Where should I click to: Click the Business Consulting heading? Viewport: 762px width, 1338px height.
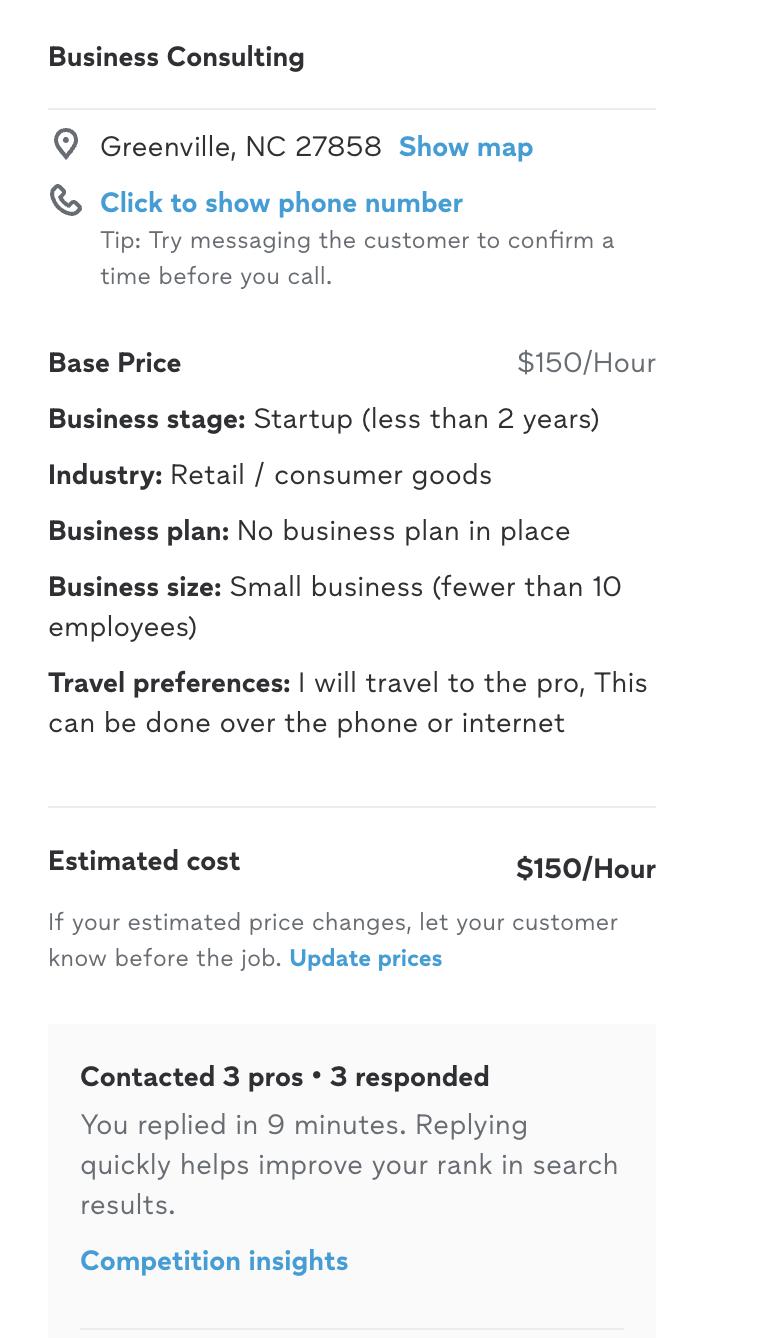pos(176,57)
